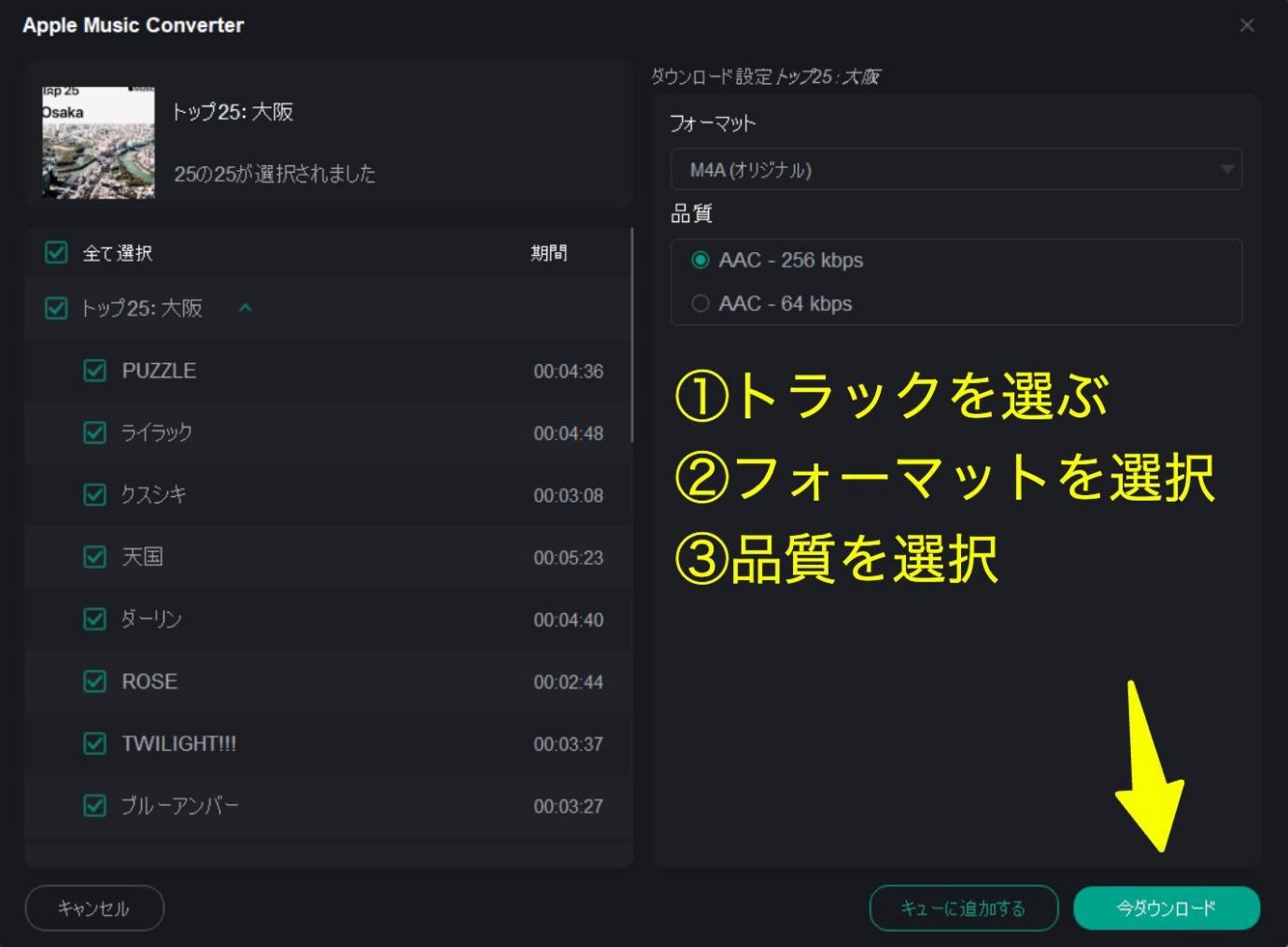Uncheck the ROSE track checkbox
This screenshot has height=947, width=1288.
click(94, 682)
